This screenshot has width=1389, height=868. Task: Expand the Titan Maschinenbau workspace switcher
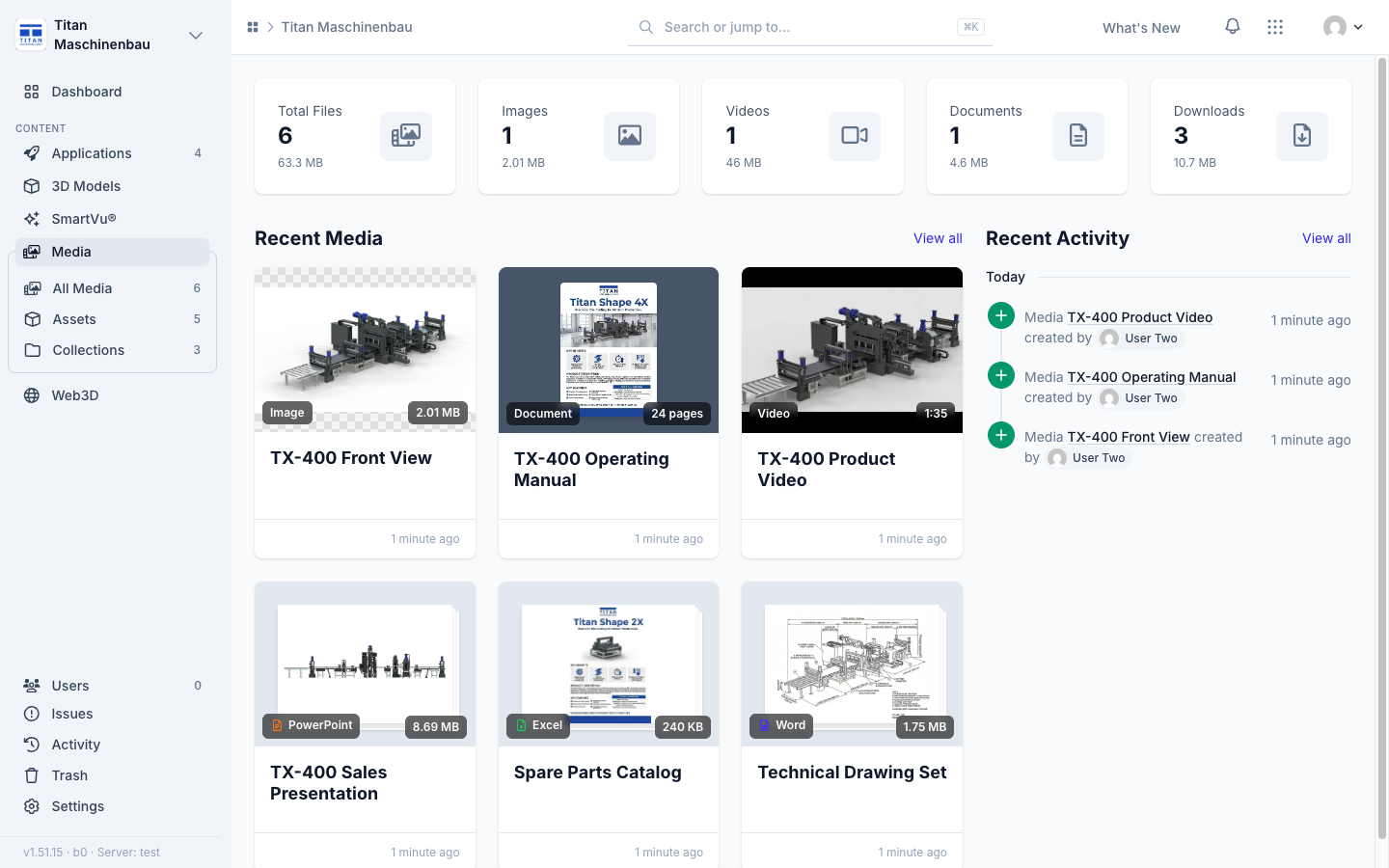coord(196,36)
